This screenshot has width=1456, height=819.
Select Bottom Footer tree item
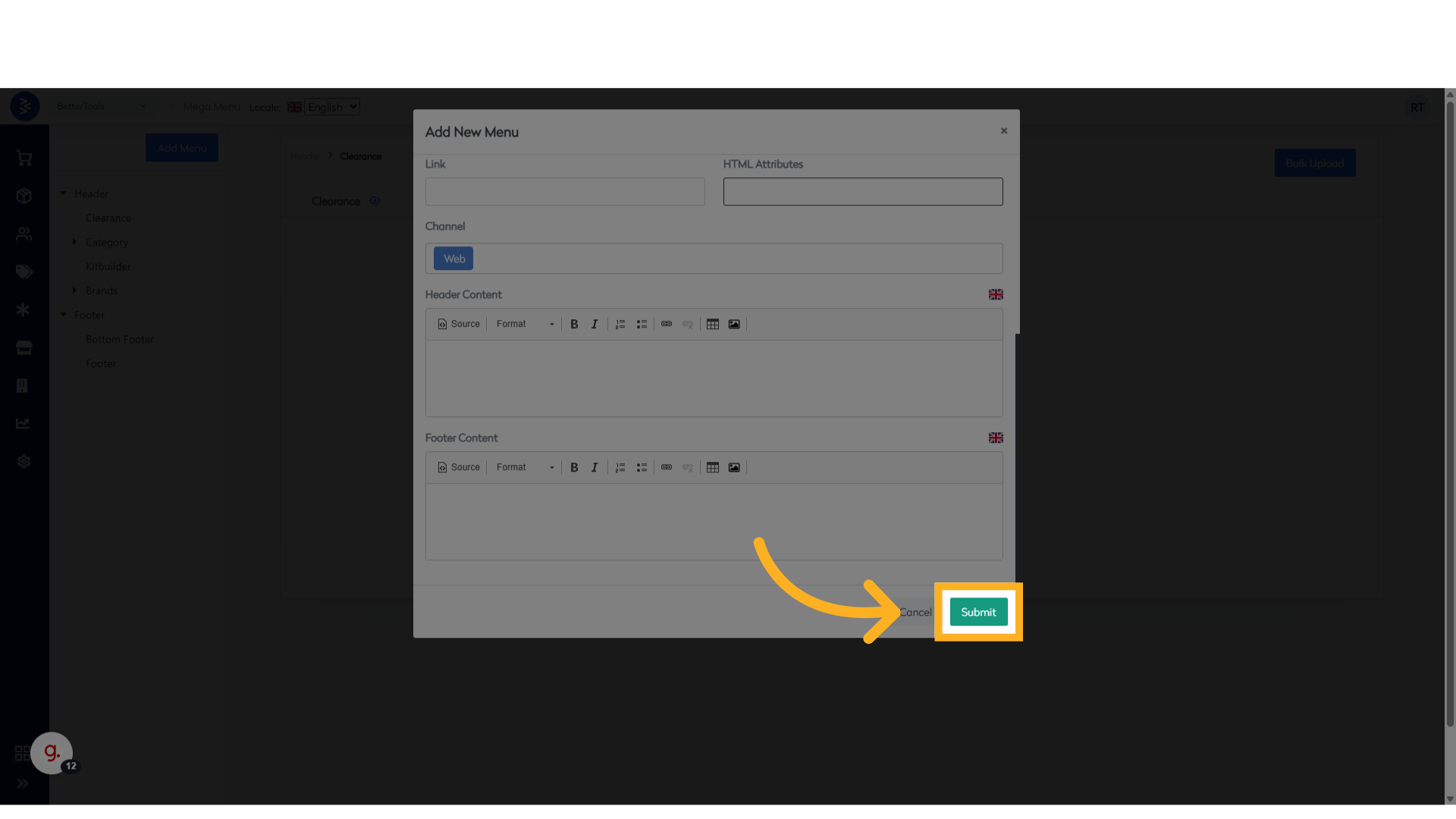[x=120, y=339]
